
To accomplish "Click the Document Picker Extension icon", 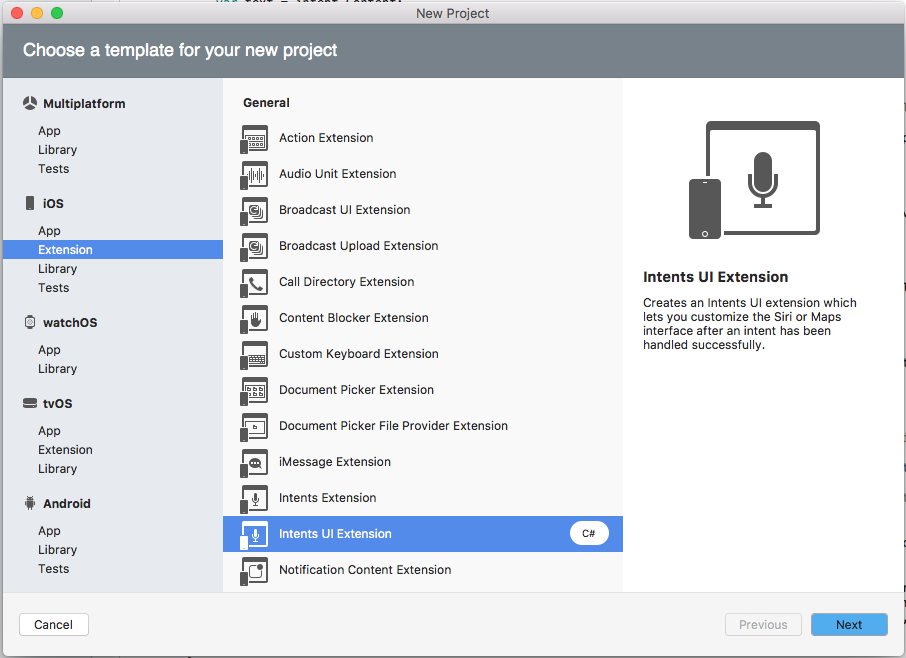I will pos(255,390).
